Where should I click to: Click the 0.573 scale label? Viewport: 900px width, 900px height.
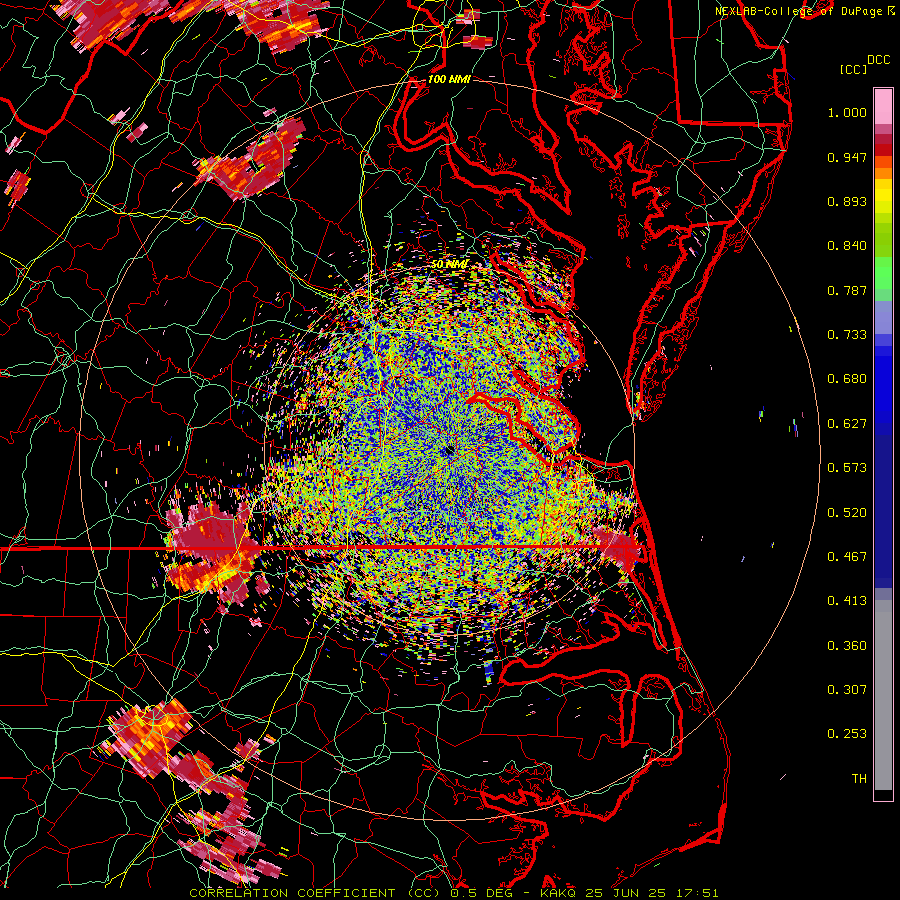pyautogui.click(x=847, y=468)
